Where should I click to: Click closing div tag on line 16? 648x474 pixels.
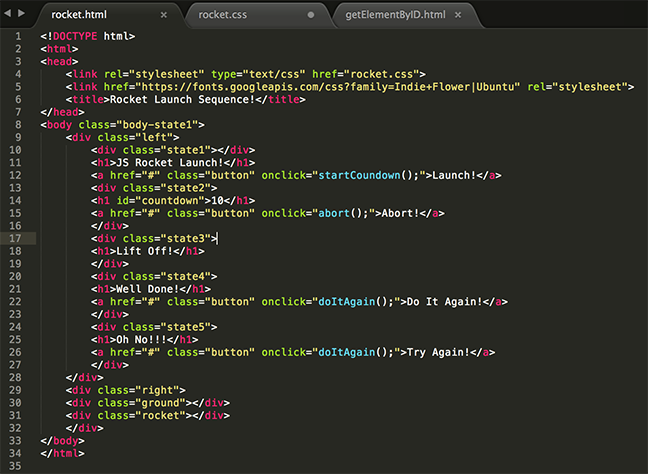(x=110, y=226)
